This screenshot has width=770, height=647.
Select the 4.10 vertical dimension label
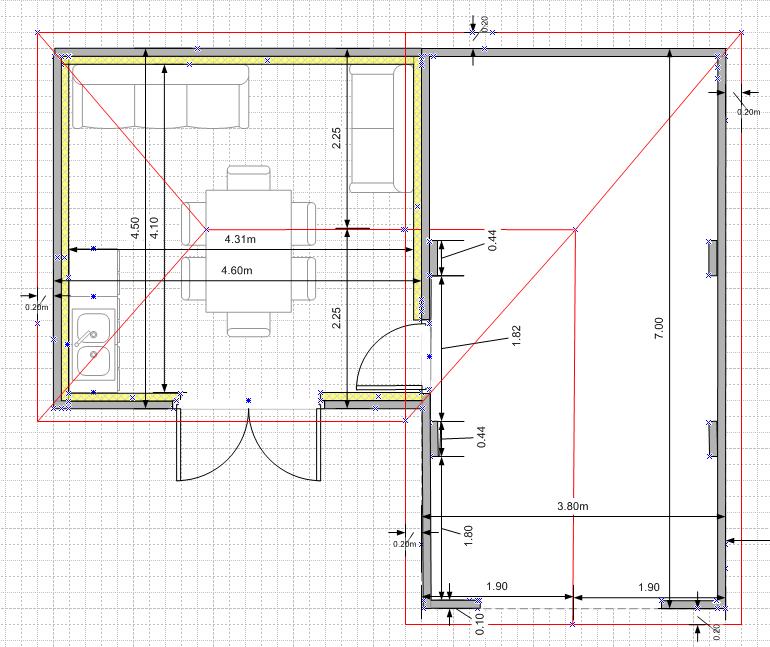point(153,227)
